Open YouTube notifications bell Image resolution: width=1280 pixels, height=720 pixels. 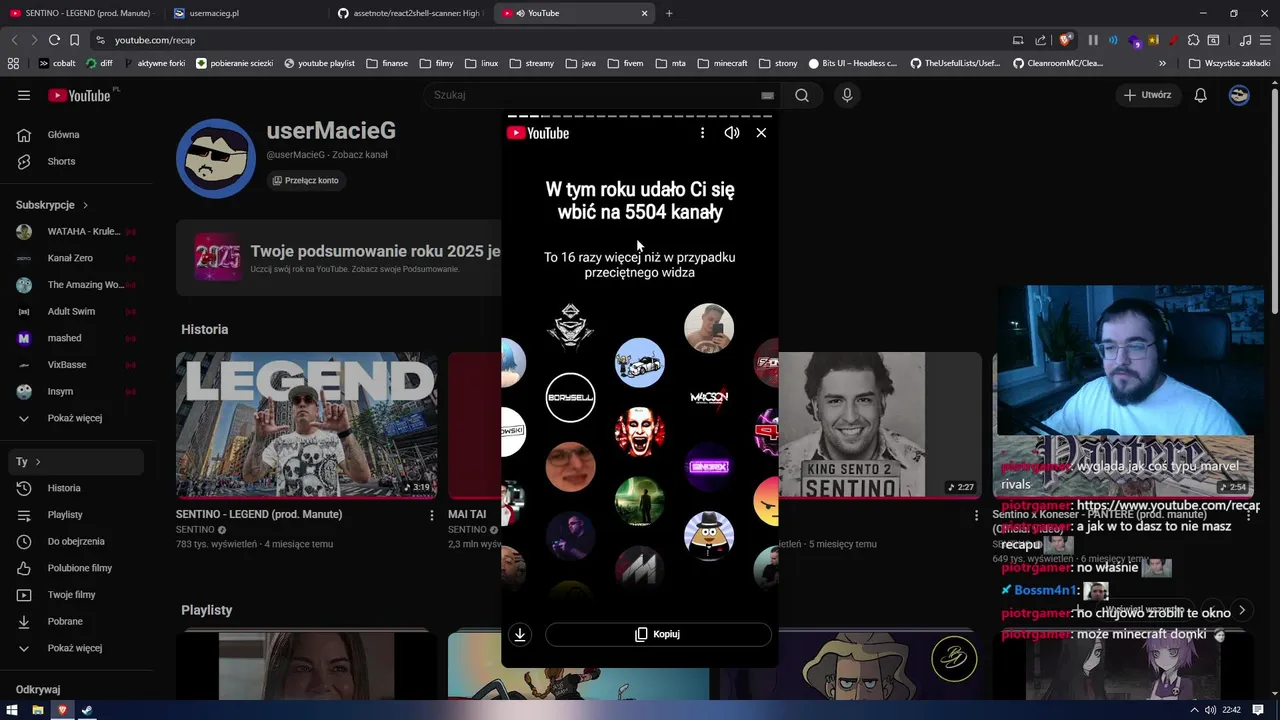click(x=1201, y=95)
